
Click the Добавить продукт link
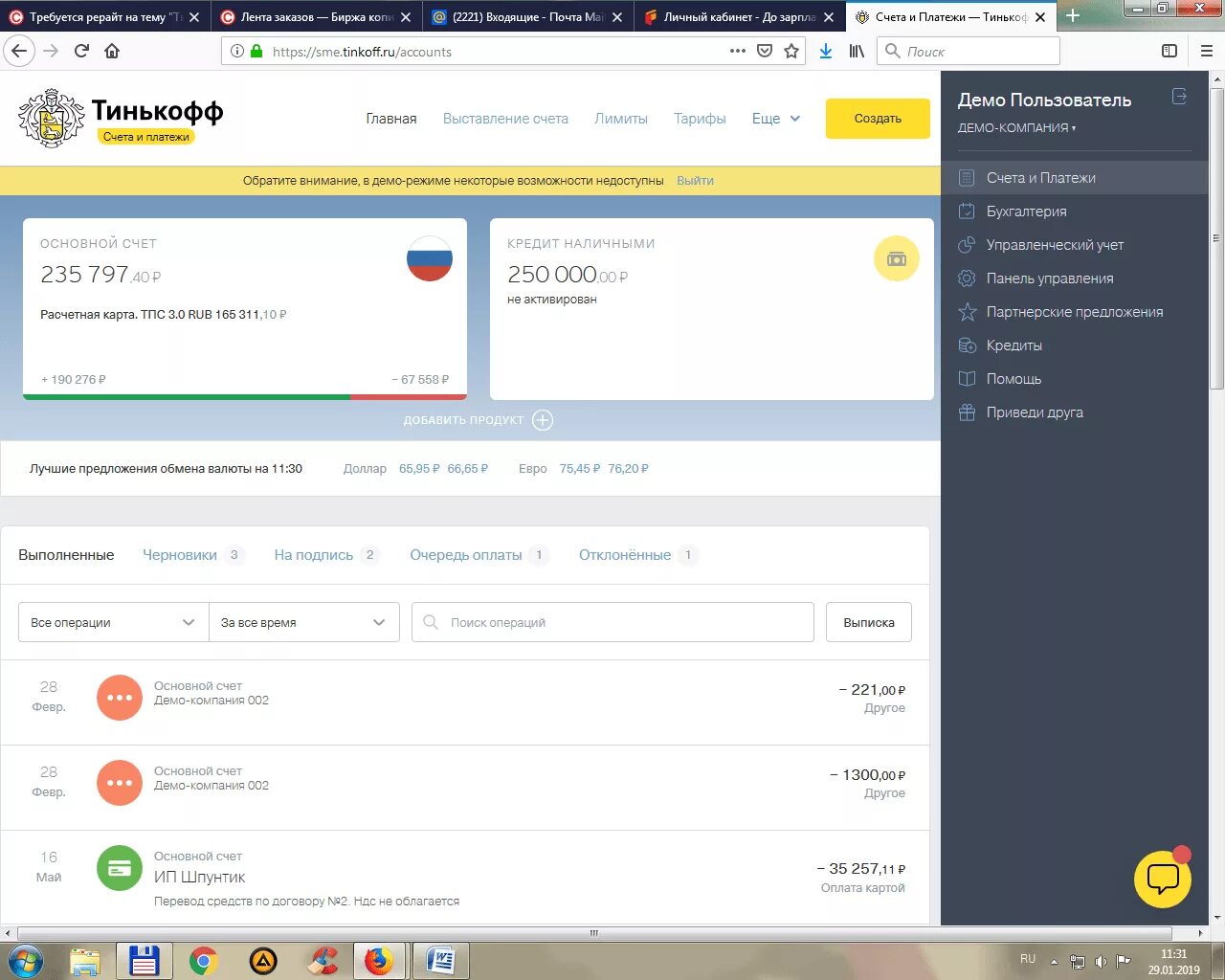pos(463,420)
